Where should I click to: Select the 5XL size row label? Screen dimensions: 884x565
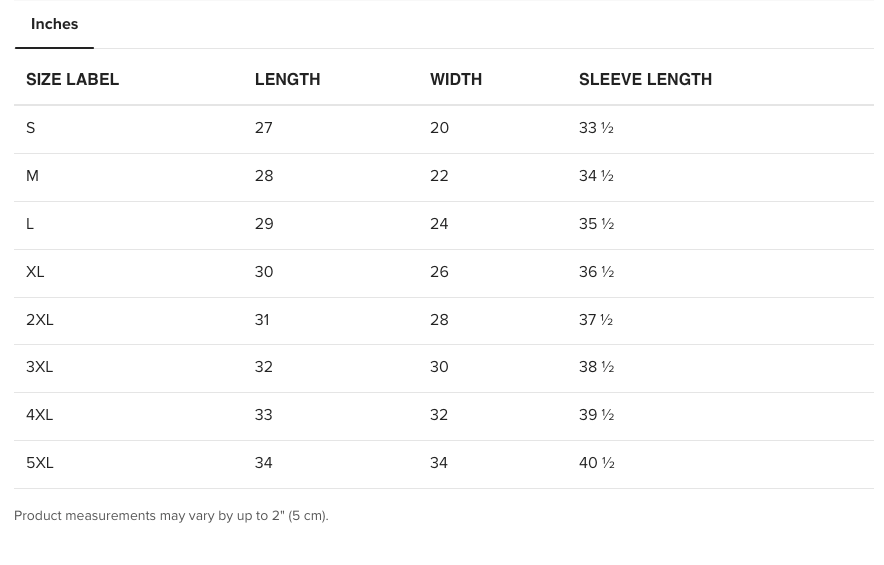click(x=40, y=463)
